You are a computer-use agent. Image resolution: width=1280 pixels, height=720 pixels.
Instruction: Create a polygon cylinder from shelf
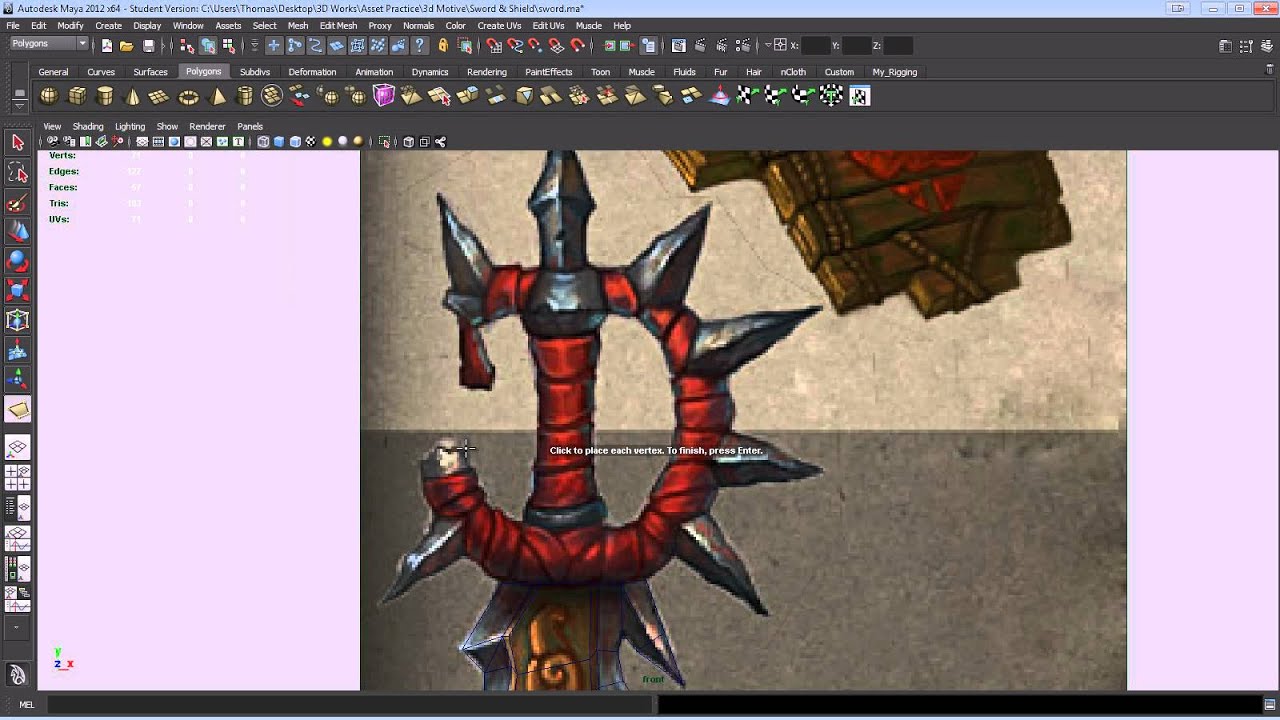point(105,96)
